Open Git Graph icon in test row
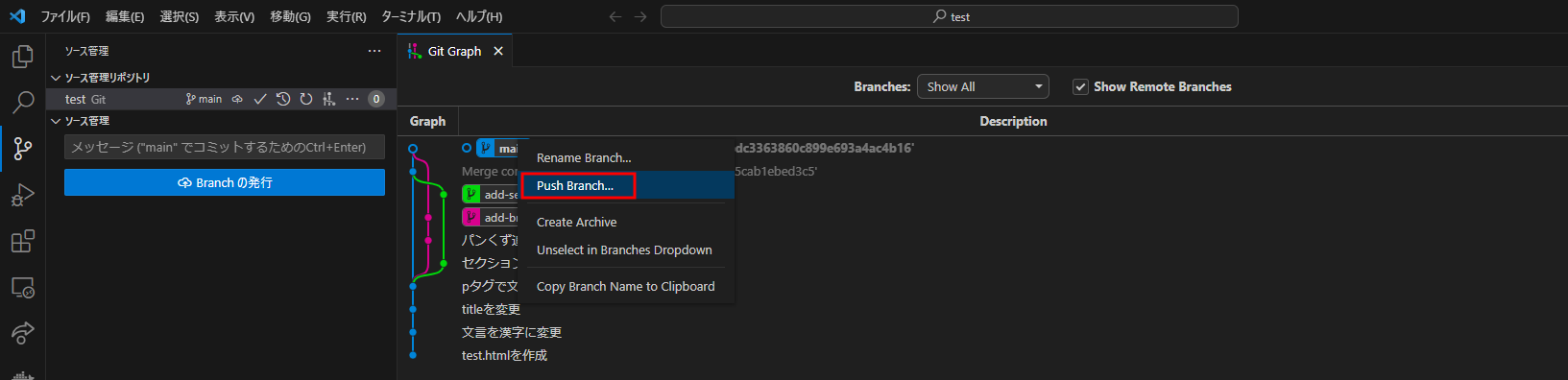This screenshot has width=1568, height=380. pyautogui.click(x=329, y=99)
